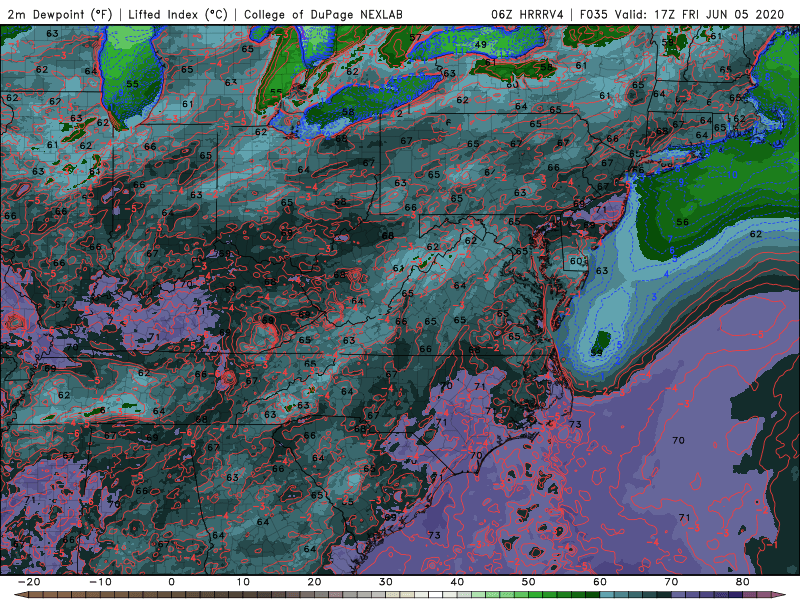Click the "06Z HRRRV4" model run label

click(x=527, y=14)
